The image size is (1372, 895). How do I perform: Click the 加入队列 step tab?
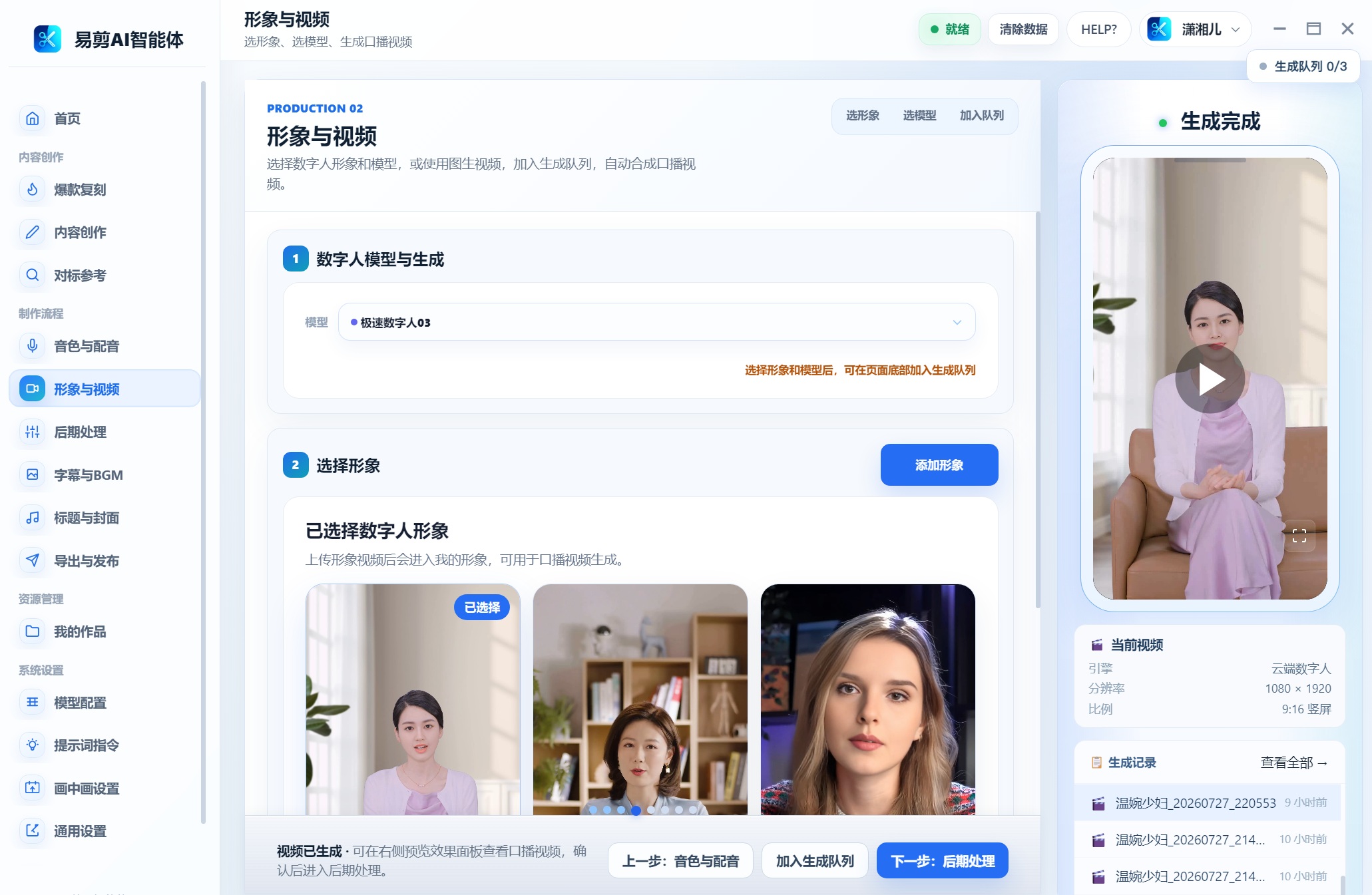point(981,116)
